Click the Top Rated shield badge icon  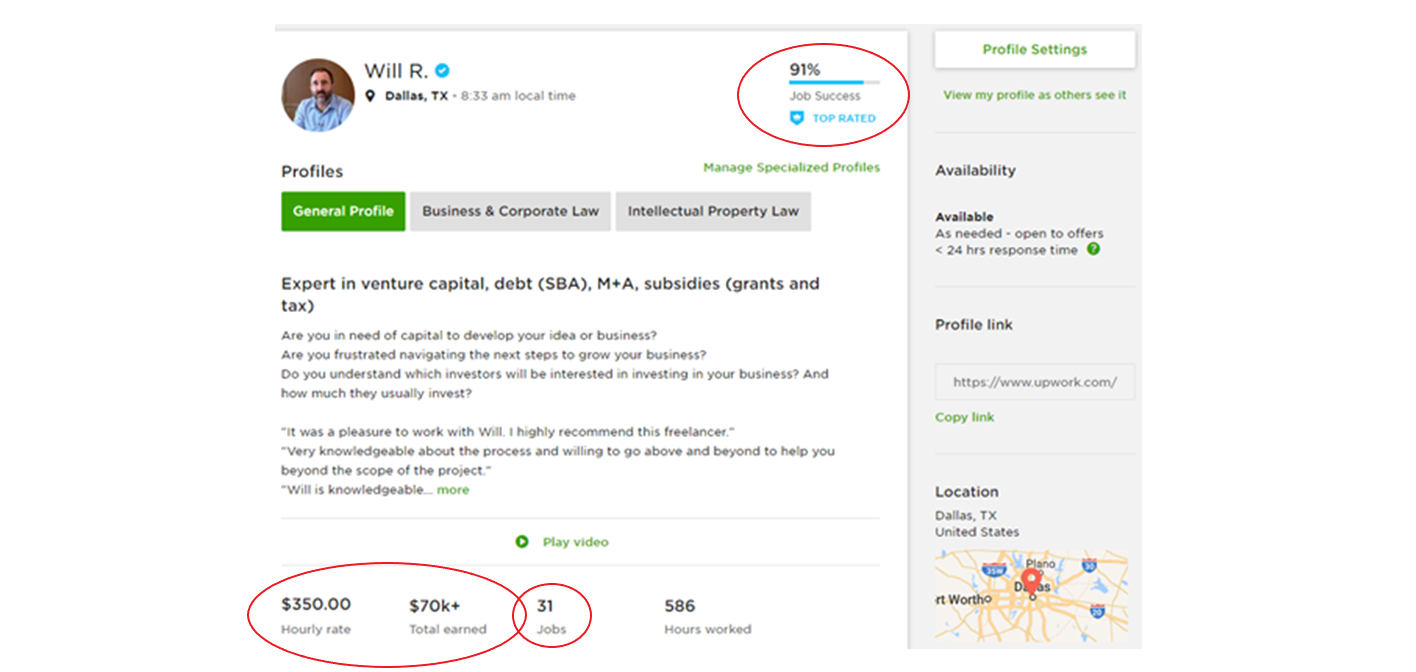797,118
